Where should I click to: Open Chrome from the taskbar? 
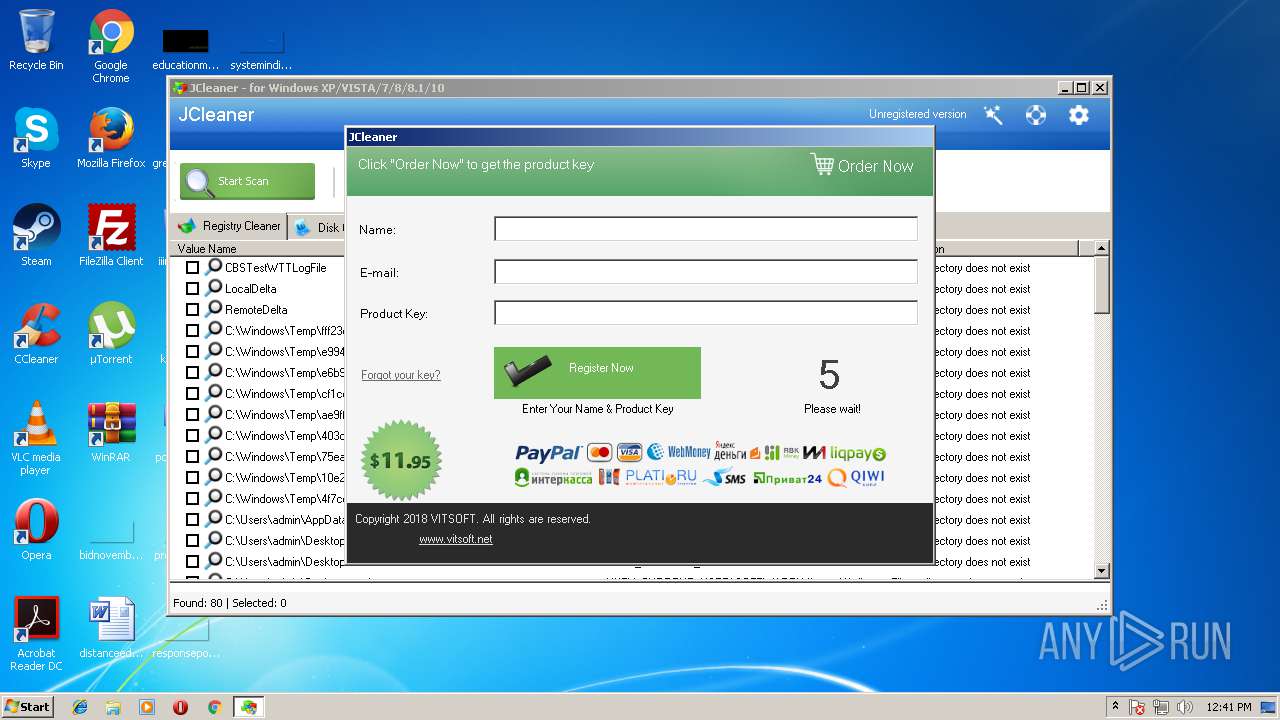click(214, 707)
